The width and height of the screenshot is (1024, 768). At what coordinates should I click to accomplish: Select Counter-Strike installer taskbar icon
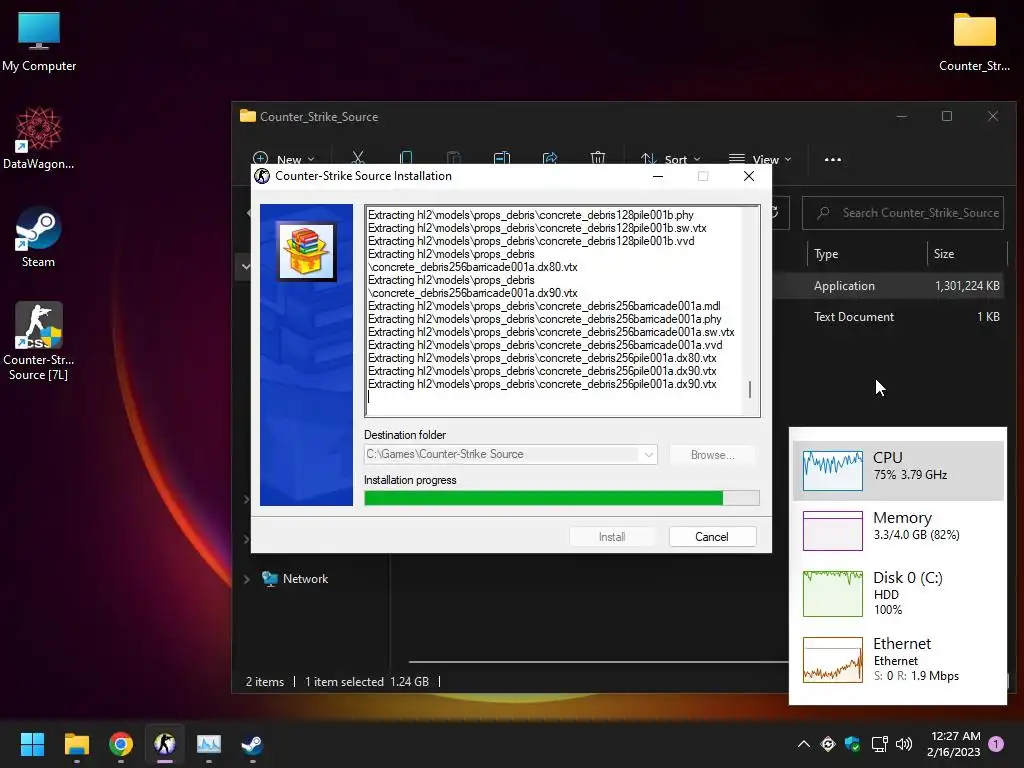coord(165,744)
